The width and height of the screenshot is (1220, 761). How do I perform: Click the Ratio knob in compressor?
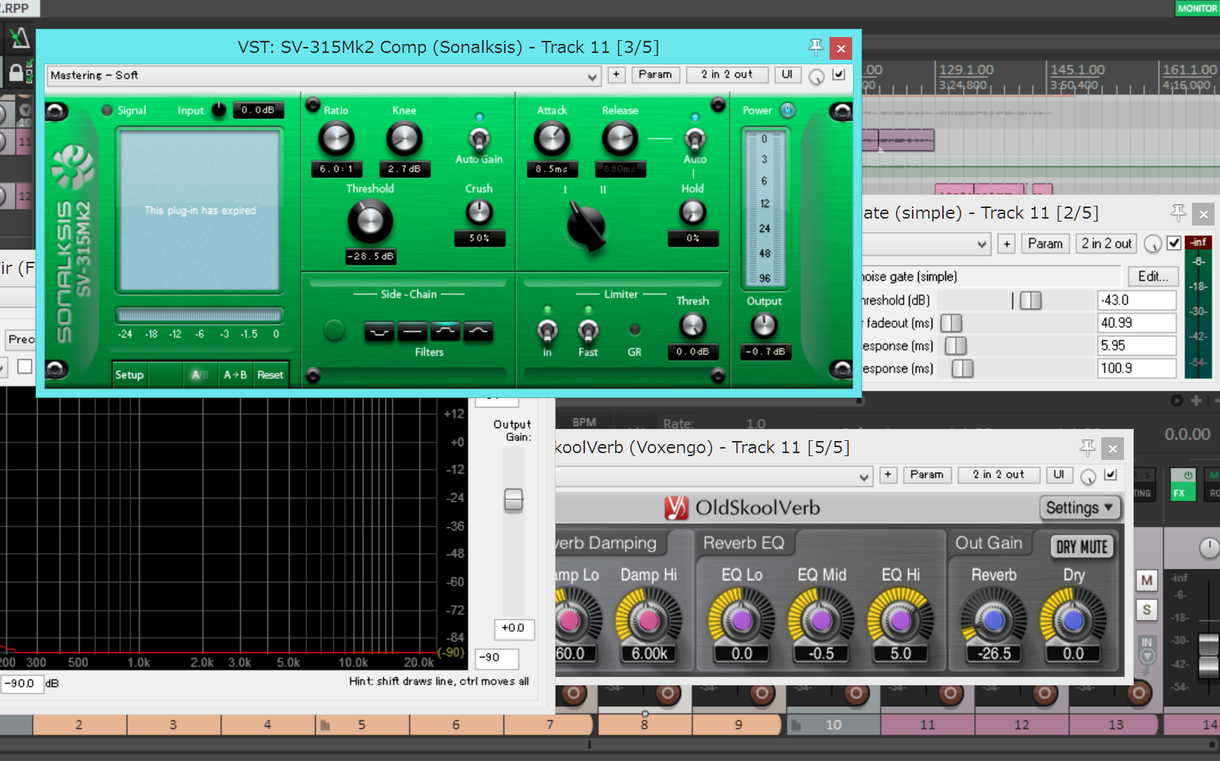point(337,138)
